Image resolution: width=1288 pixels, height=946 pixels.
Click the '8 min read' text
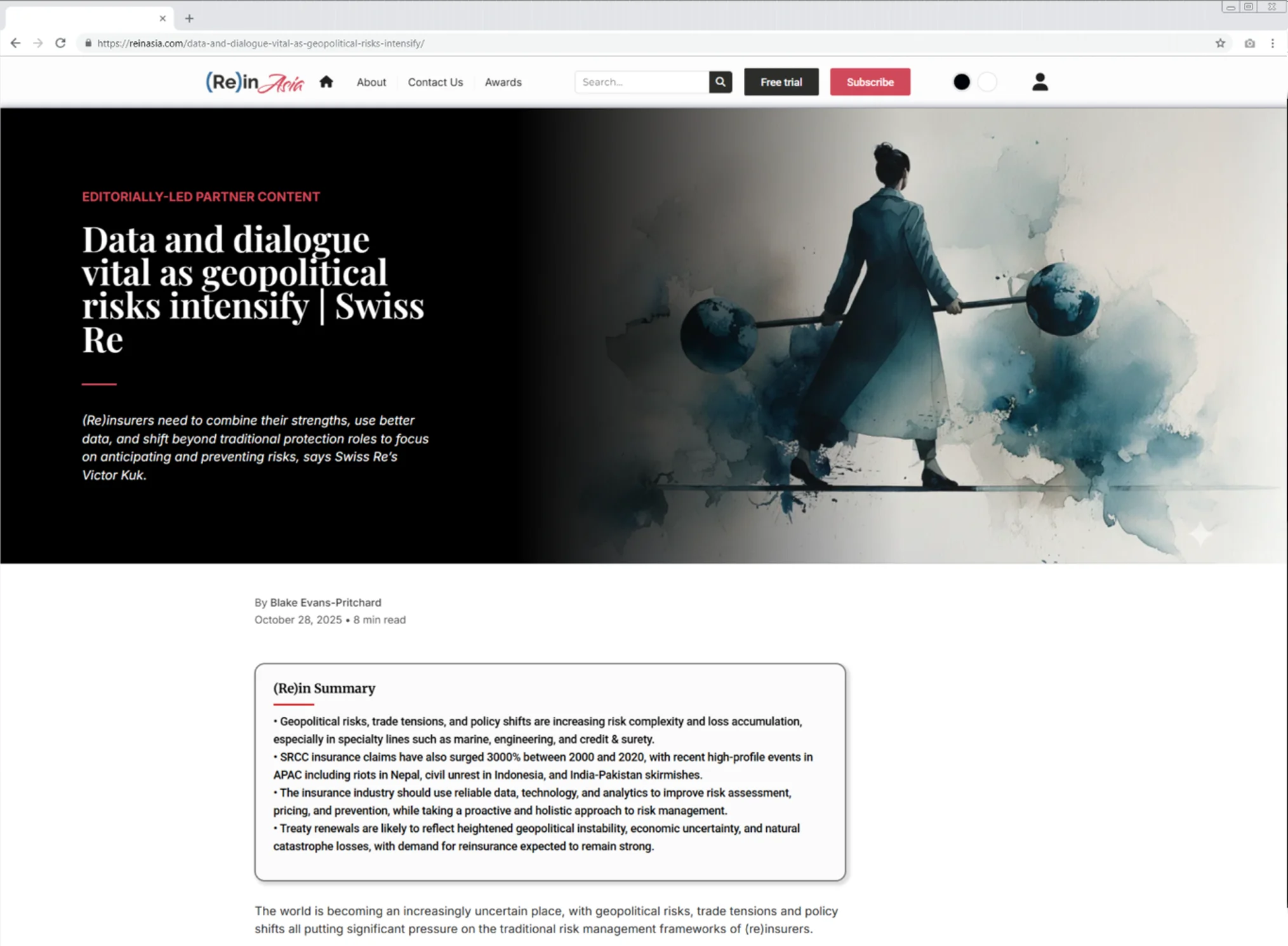380,620
